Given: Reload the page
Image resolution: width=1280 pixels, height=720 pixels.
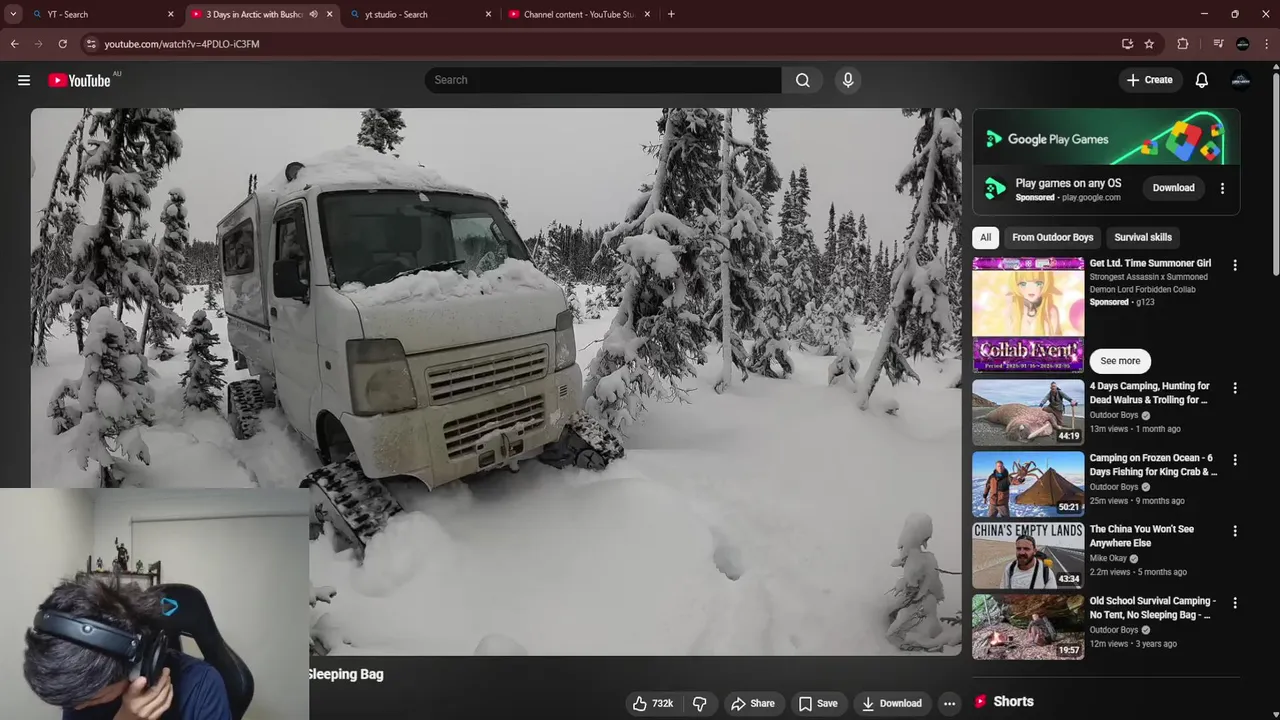Looking at the screenshot, I should [x=62, y=44].
